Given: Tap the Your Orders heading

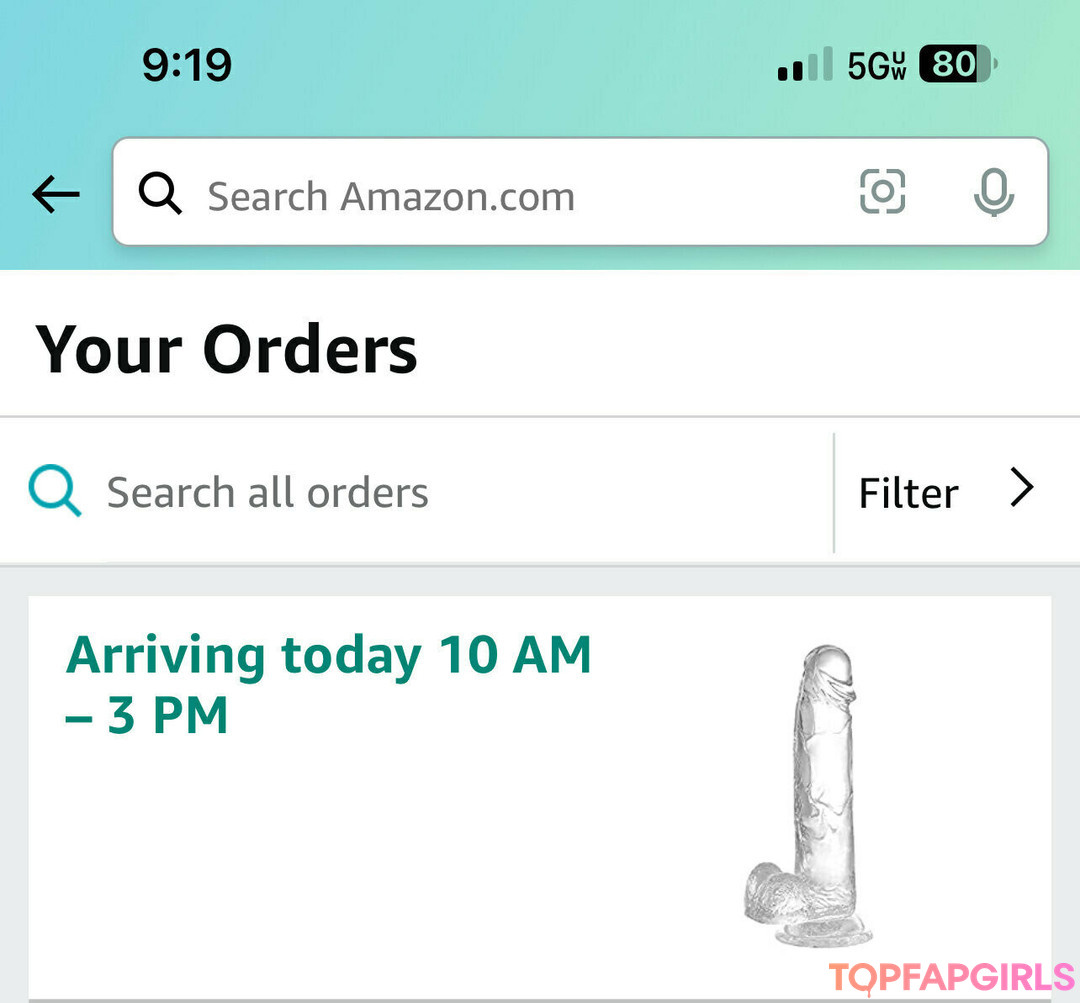Looking at the screenshot, I should click(227, 350).
